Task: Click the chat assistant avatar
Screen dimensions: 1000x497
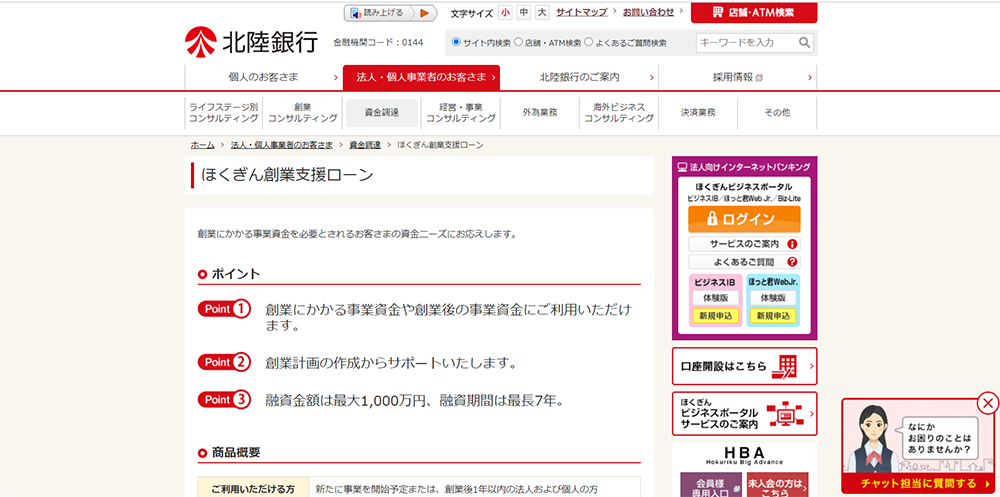Action: (872, 440)
